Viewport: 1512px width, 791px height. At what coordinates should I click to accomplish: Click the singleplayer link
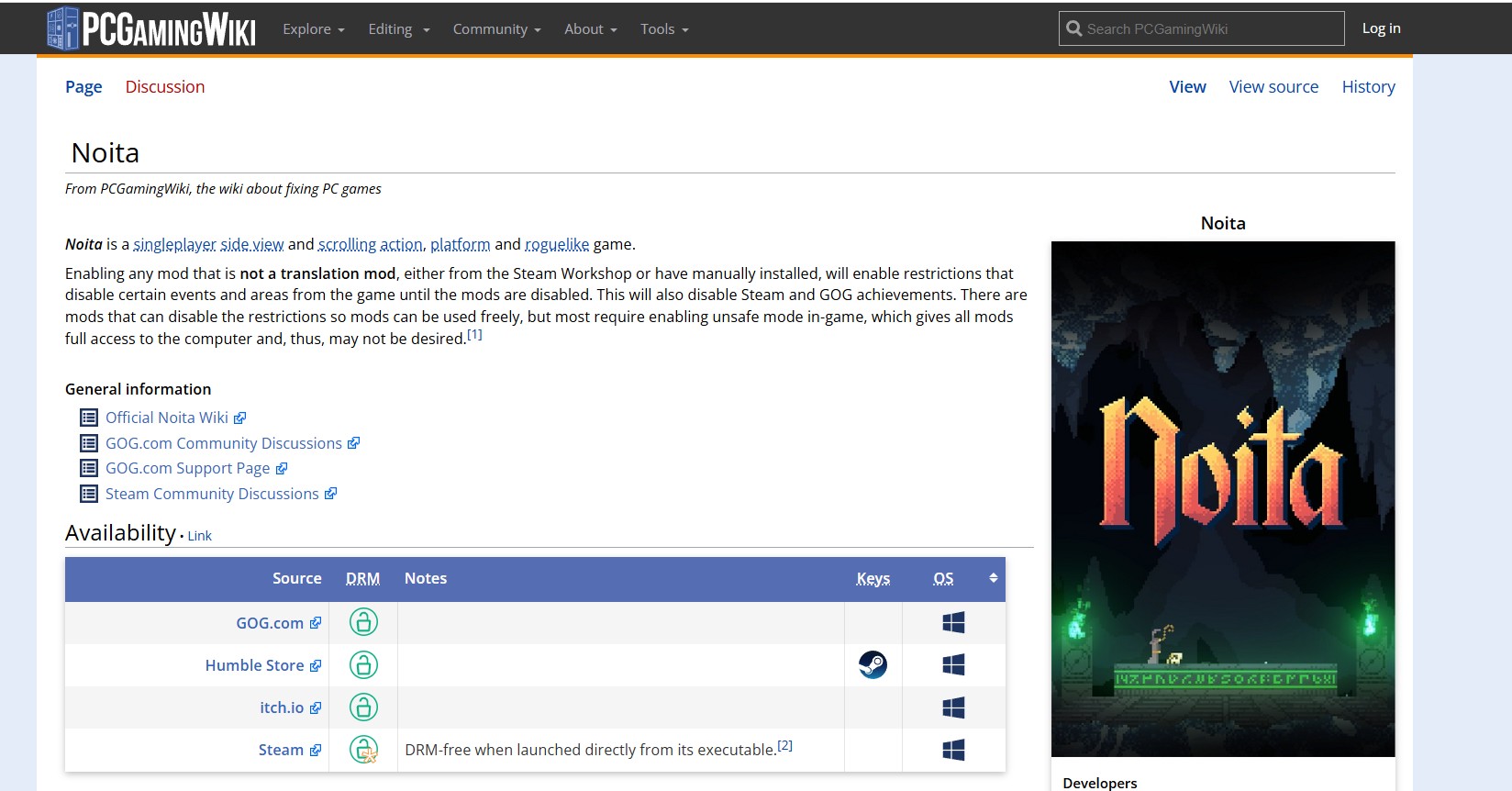(174, 244)
